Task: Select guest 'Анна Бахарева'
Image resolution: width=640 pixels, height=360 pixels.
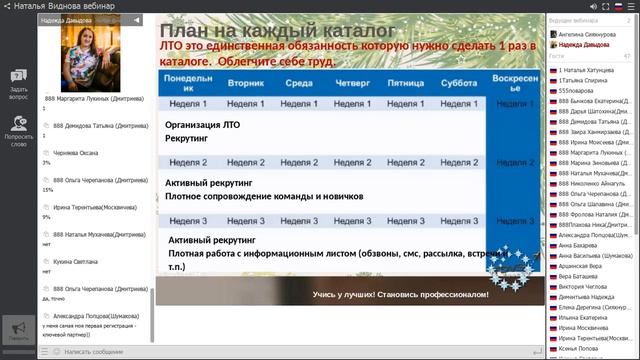Action: (x=578, y=245)
